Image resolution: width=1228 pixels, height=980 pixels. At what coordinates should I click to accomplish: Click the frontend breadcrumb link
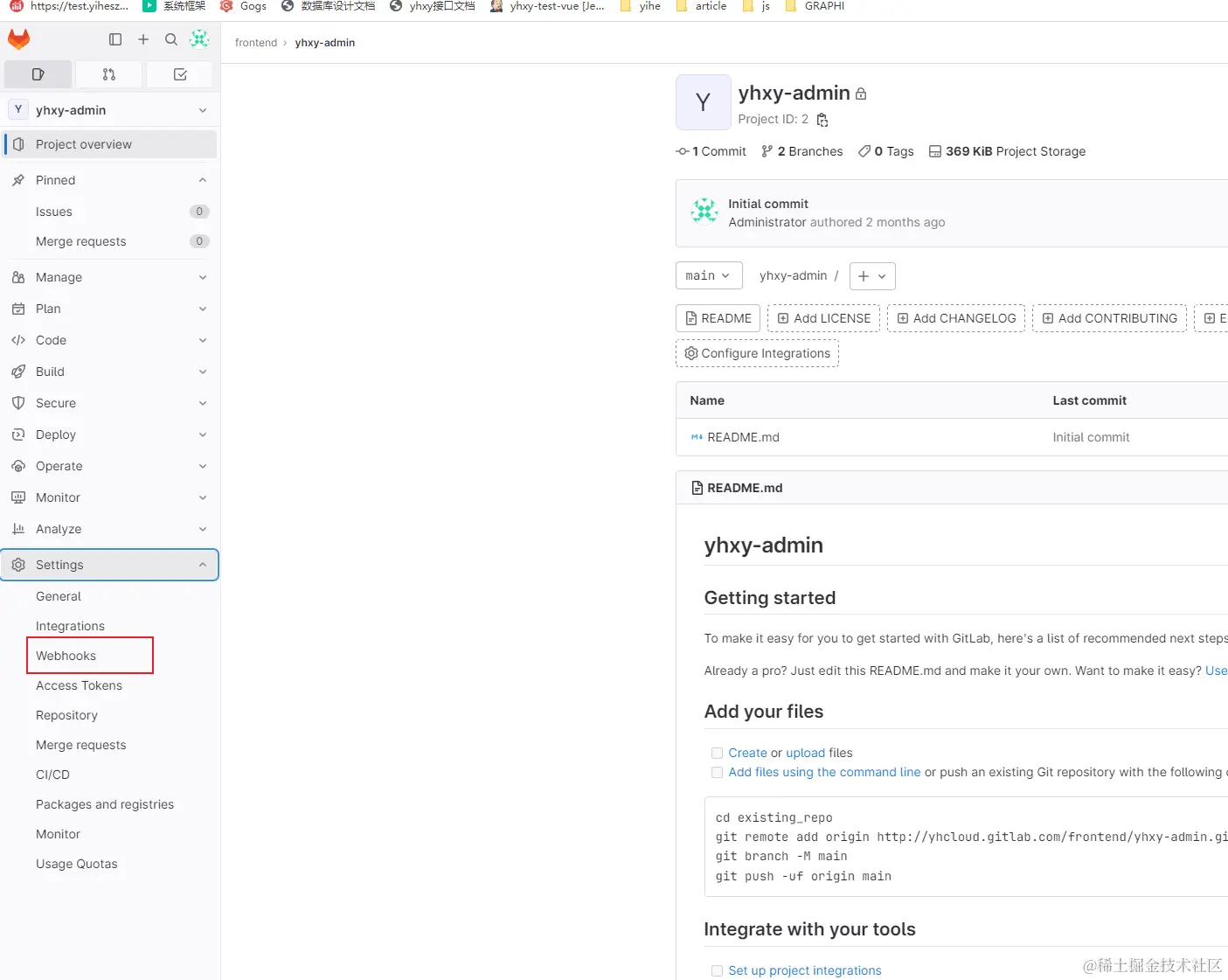pyautogui.click(x=256, y=43)
